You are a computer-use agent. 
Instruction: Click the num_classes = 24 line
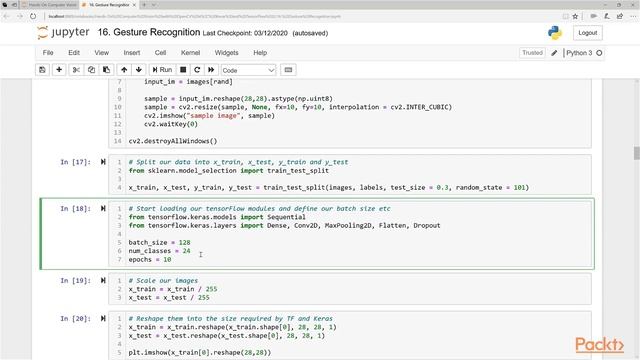159,251
